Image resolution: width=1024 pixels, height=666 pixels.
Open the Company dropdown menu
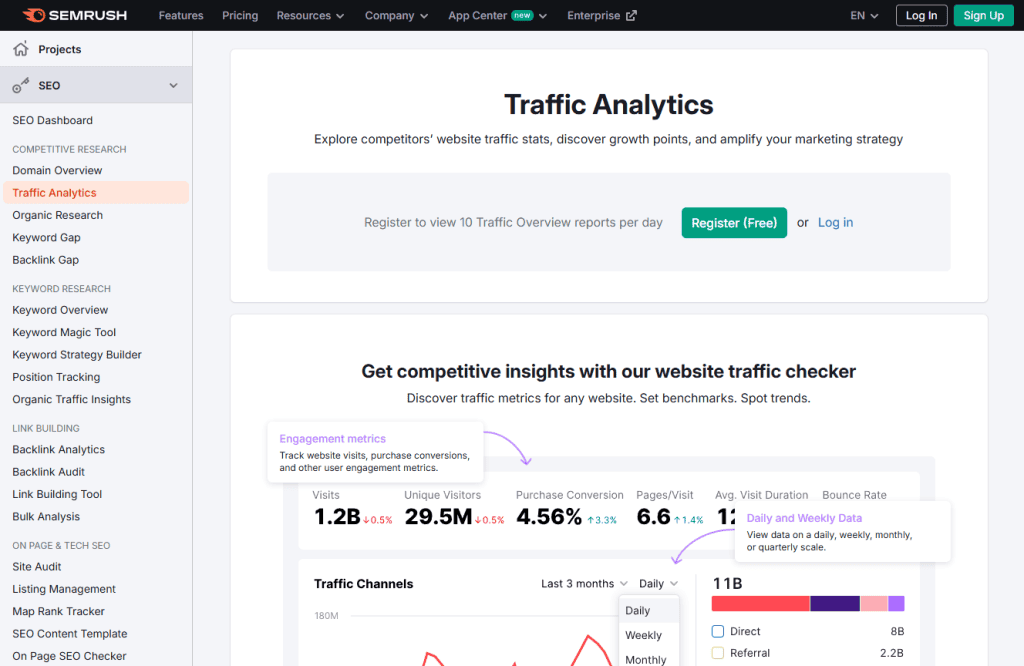396,16
